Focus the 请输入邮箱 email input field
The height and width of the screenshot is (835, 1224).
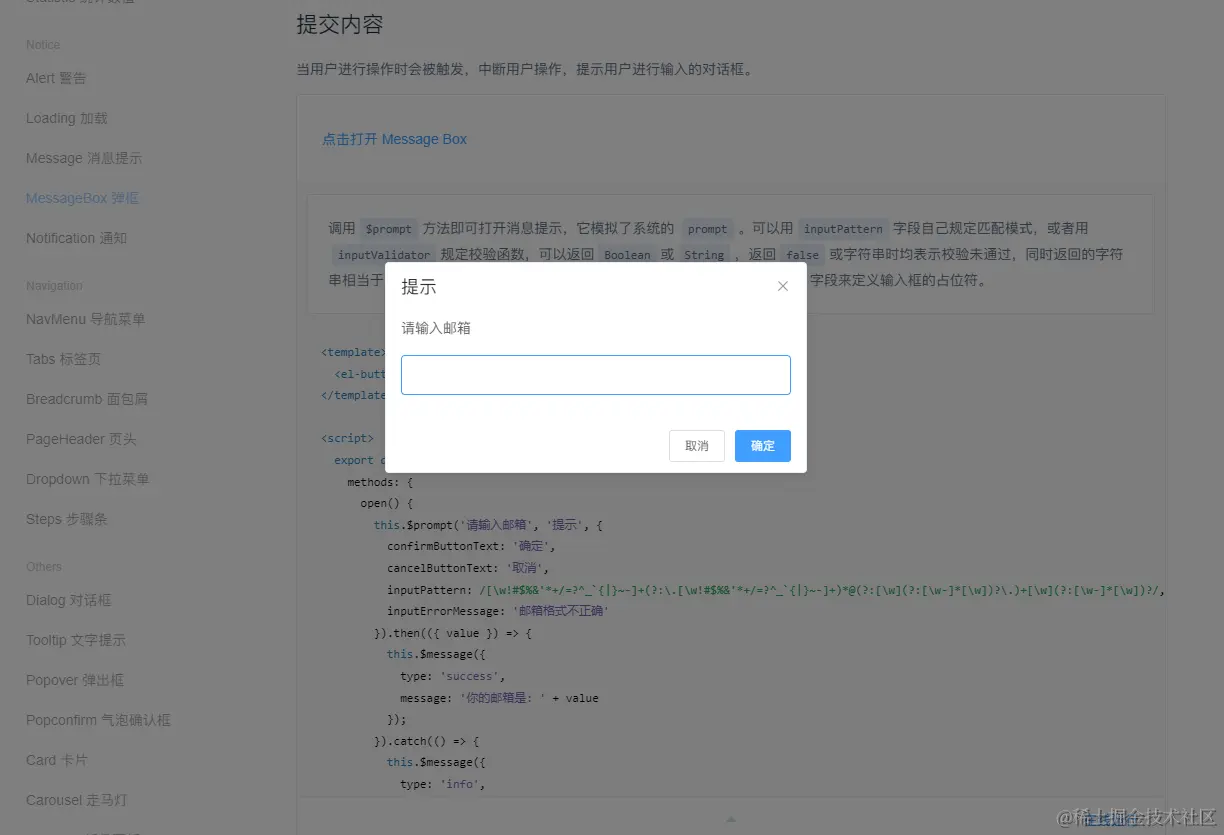point(596,375)
